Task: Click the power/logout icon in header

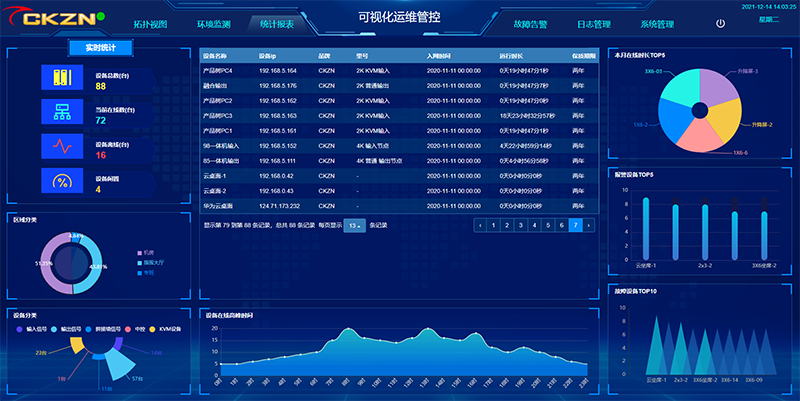Action: point(721,23)
